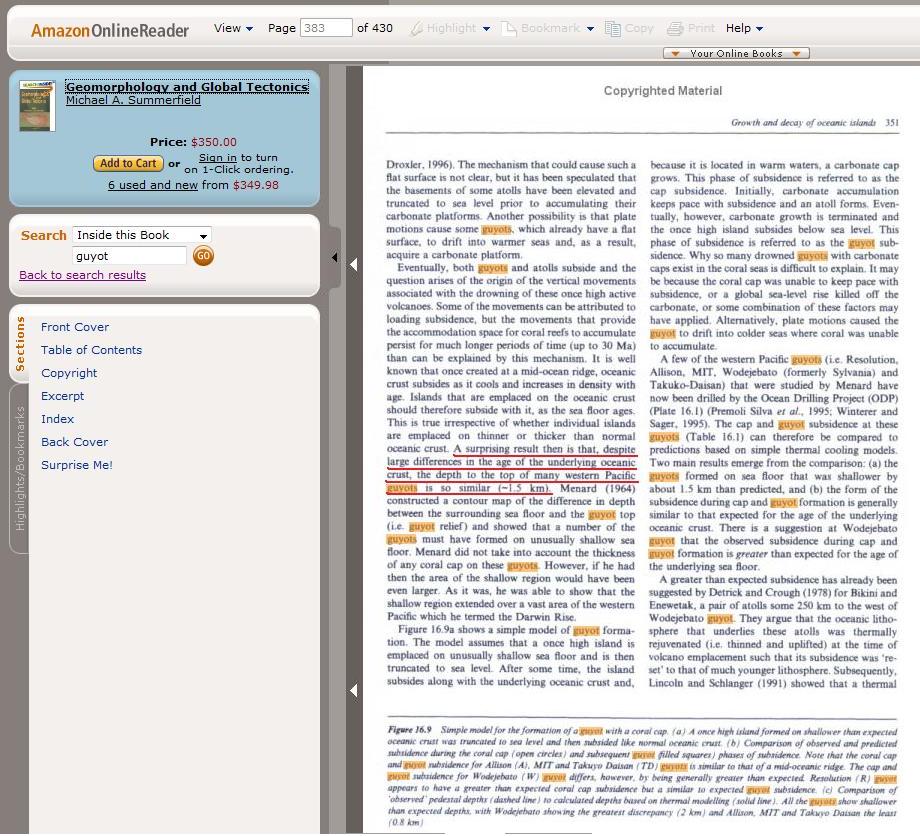Click the Print label in the toolbar
This screenshot has width=920, height=836.
pyautogui.click(x=701, y=28)
